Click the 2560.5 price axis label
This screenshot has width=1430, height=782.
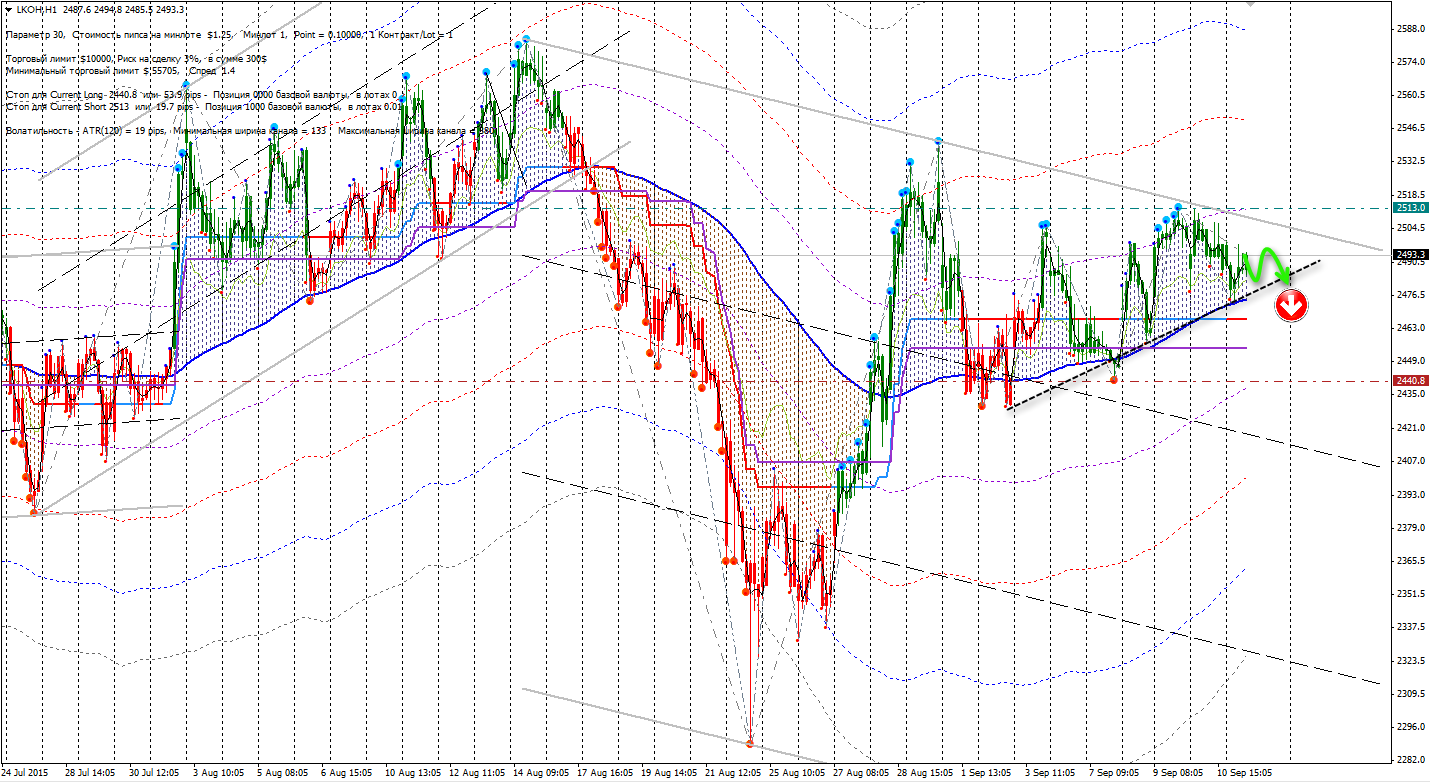pyautogui.click(x=1409, y=95)
